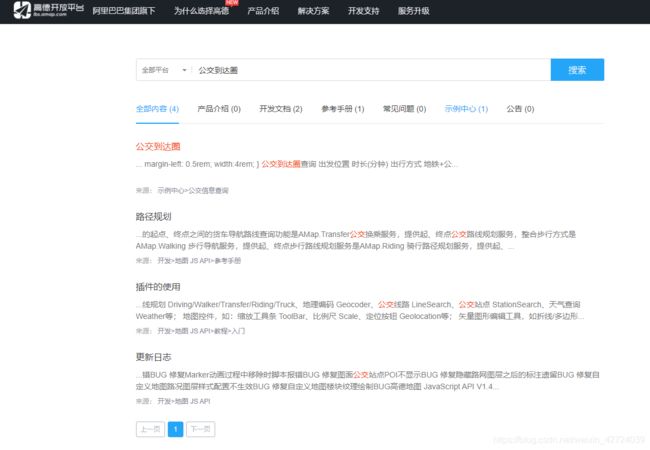Open the 插件的使用 result title
The image size is (650, 450).
coord(158,287)
